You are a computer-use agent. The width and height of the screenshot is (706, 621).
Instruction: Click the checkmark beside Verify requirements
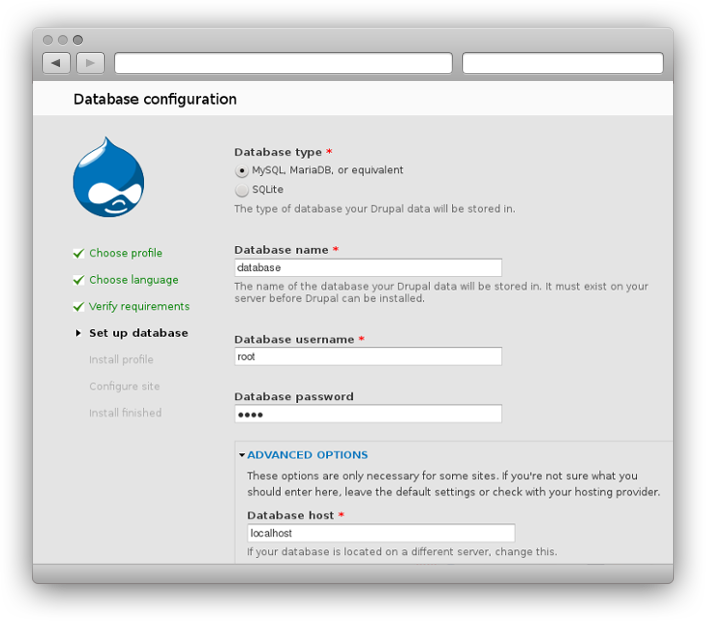[x=79, y=306]
